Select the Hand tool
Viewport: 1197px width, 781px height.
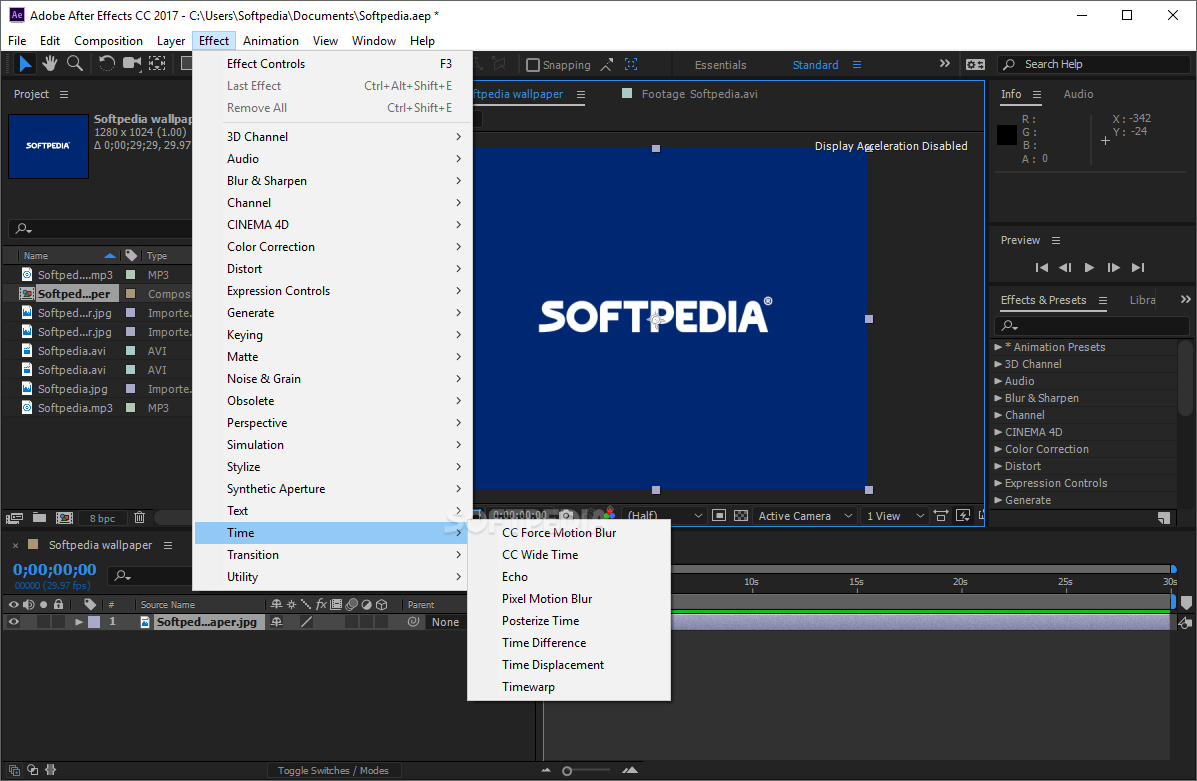pyautogui.click(x=50, y=63)
